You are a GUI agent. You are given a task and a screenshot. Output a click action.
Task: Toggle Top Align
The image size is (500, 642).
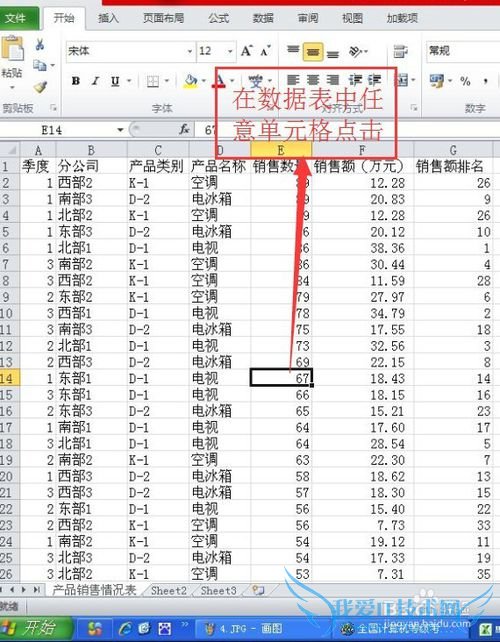coord(293,52)
